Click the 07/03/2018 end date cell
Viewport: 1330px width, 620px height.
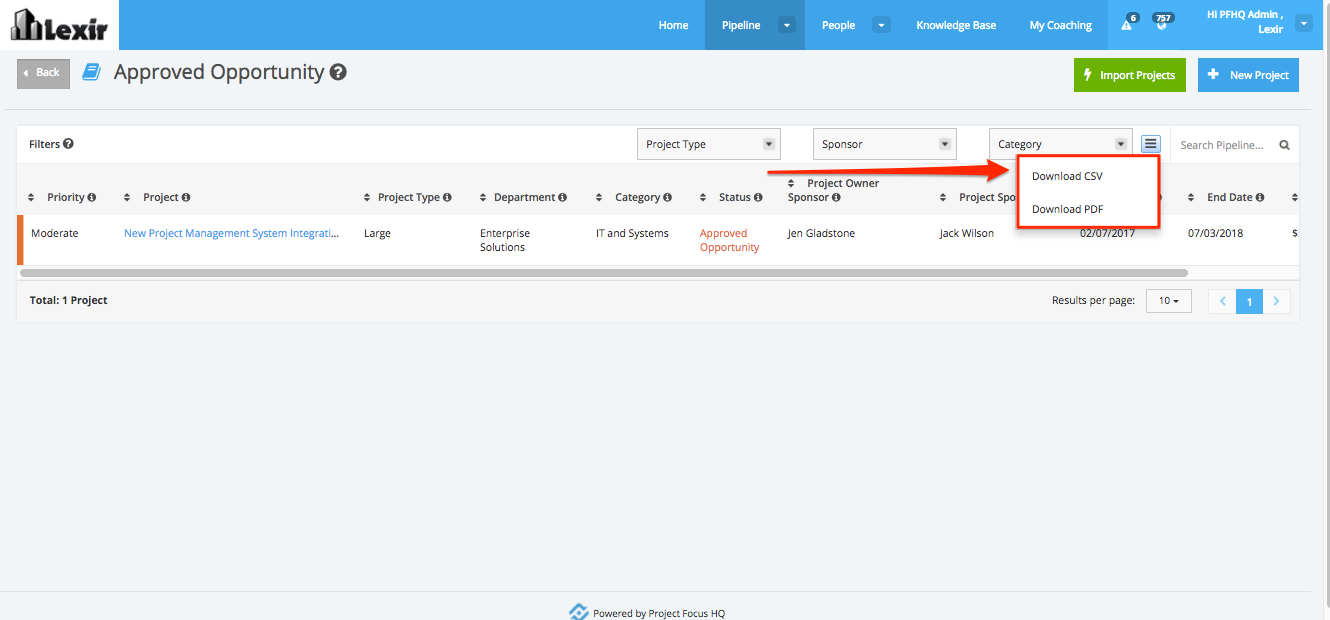[x=1215, y=233]
